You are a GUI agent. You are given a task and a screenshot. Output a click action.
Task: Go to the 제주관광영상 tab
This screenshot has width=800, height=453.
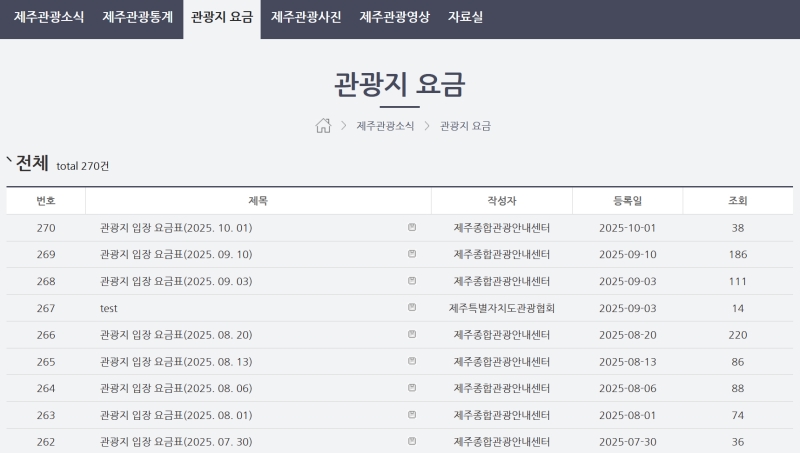tap(395, 17)
